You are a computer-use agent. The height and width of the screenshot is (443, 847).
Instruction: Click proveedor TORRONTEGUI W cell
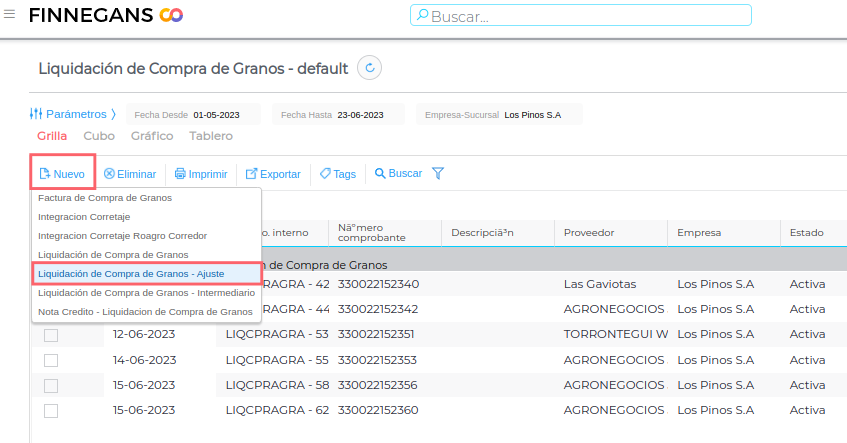[x=616, y=334]
